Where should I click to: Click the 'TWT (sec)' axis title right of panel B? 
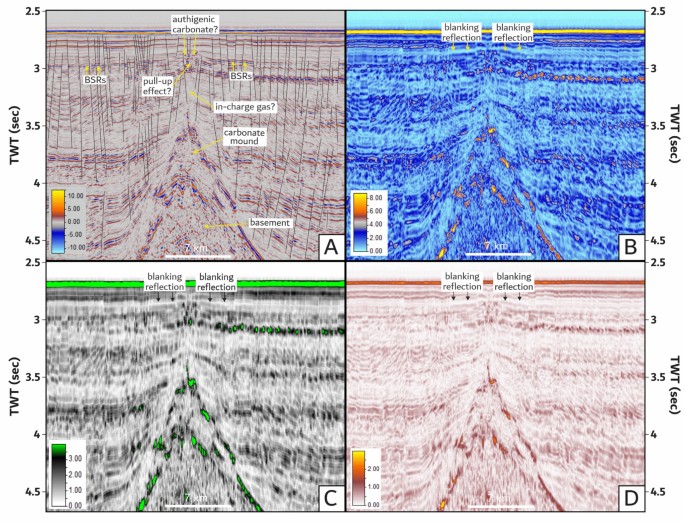coord(676,133)
